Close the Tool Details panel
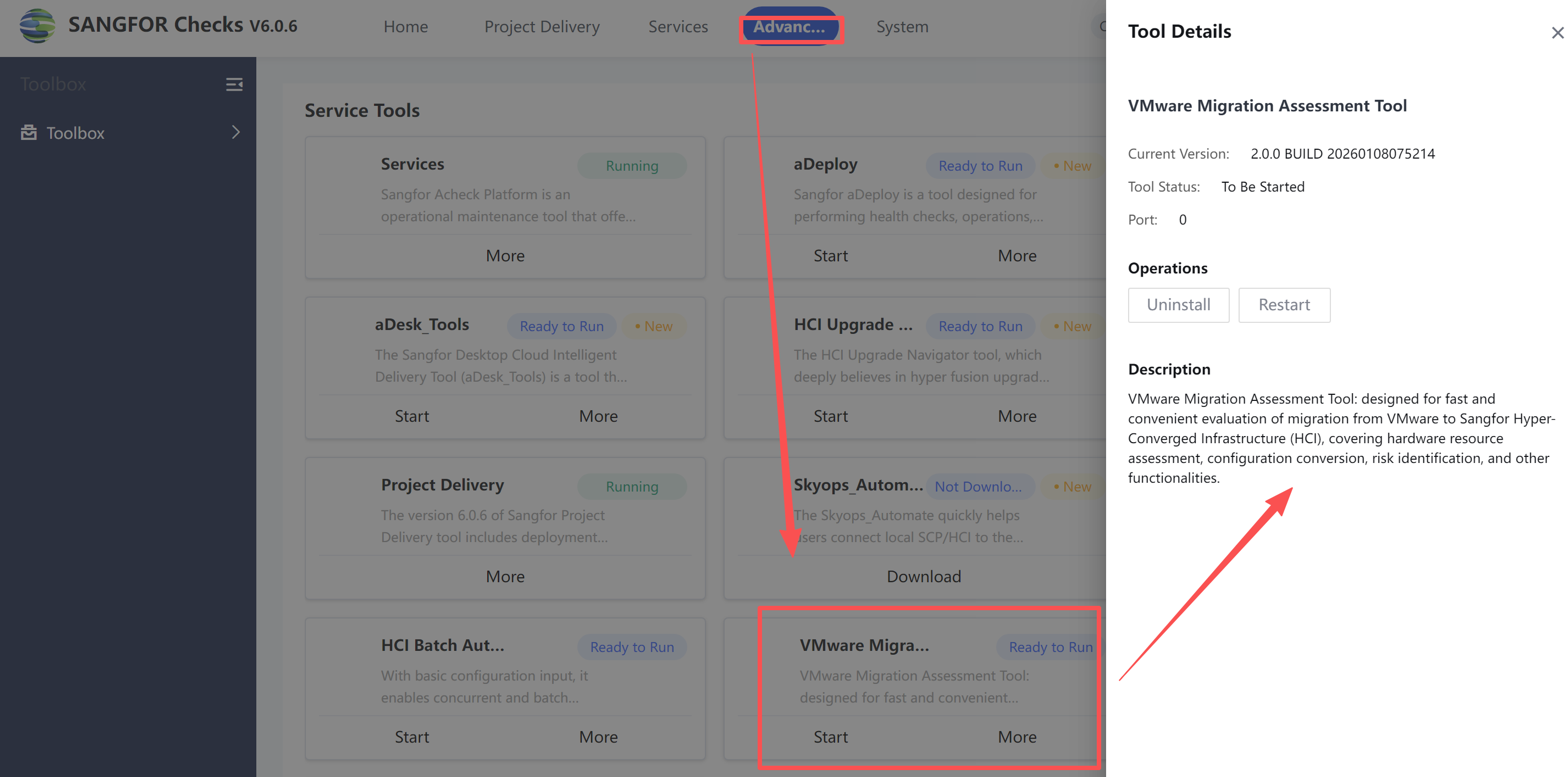1566x777 pixels. tap(1556, 33)
